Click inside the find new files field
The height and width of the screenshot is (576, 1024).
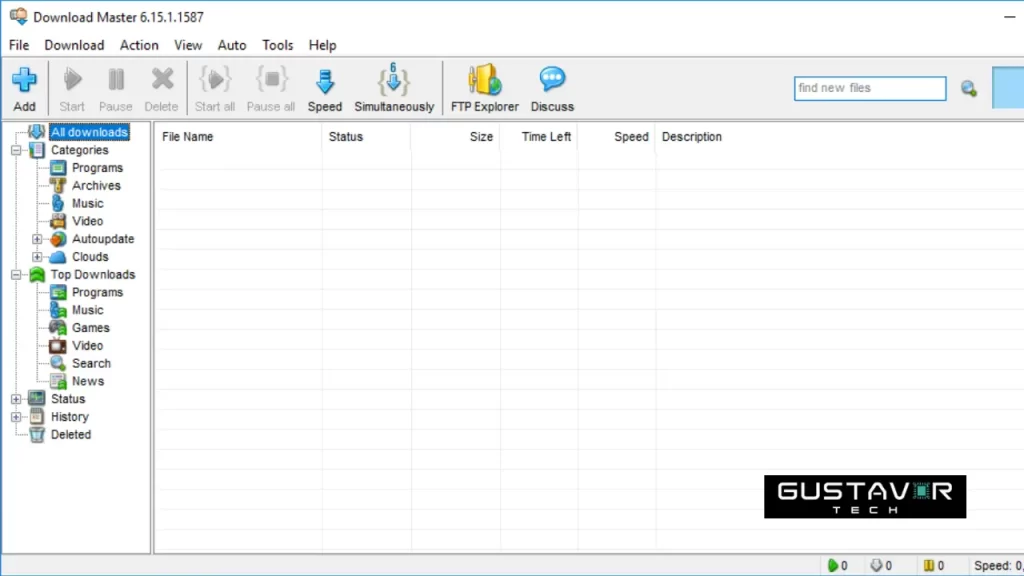click(868, 88)
